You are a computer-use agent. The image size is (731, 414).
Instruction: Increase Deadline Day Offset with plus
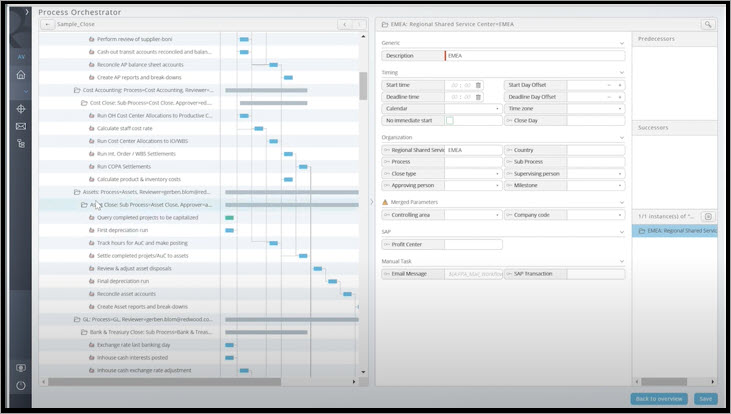click(620, 97)
